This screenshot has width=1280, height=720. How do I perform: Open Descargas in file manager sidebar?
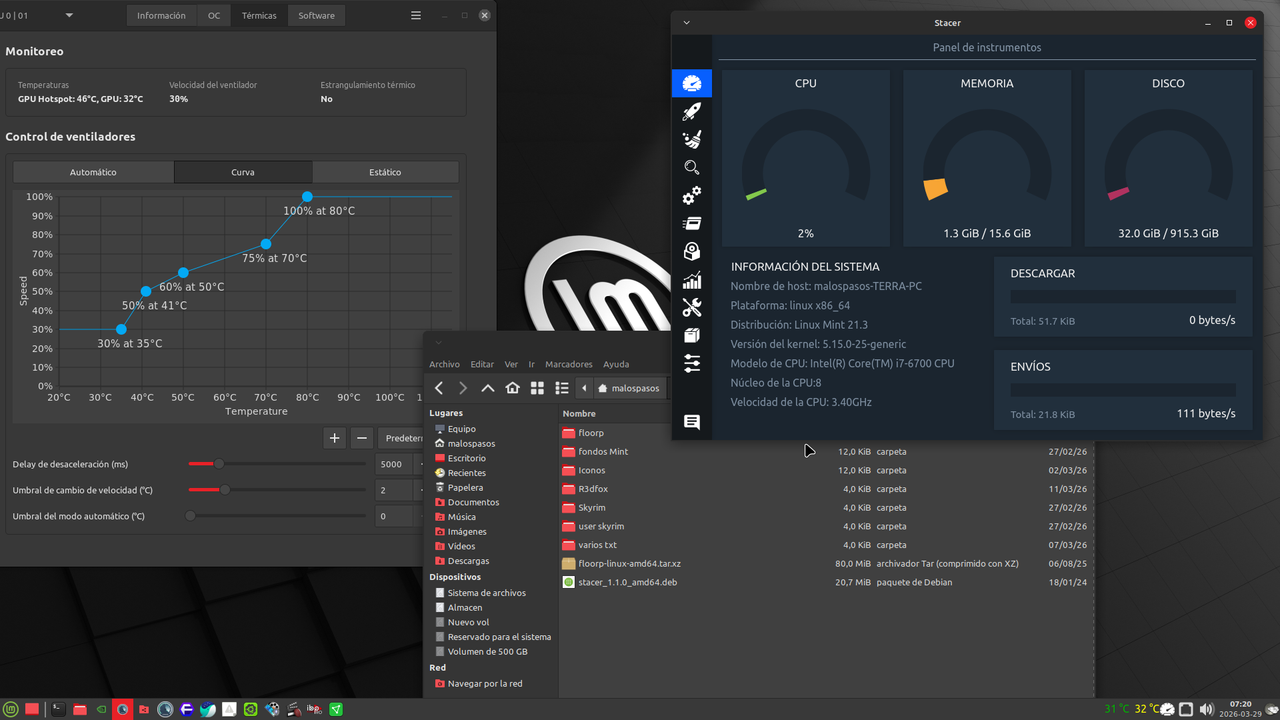[468, 561]
